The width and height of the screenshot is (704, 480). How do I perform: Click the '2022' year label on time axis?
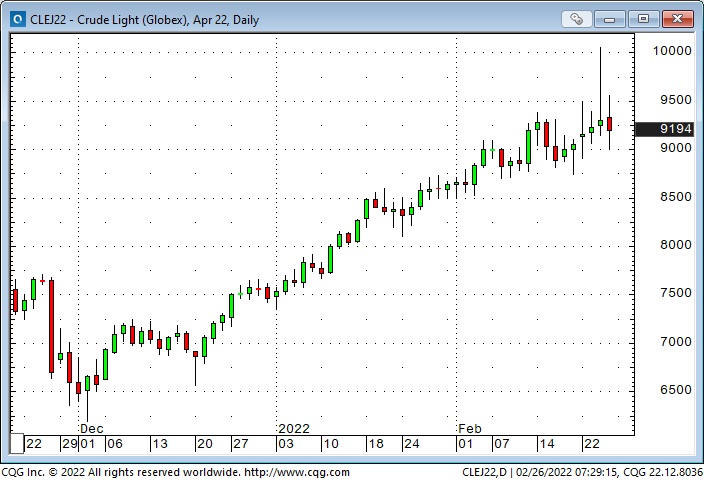click(x=294, y=429)
